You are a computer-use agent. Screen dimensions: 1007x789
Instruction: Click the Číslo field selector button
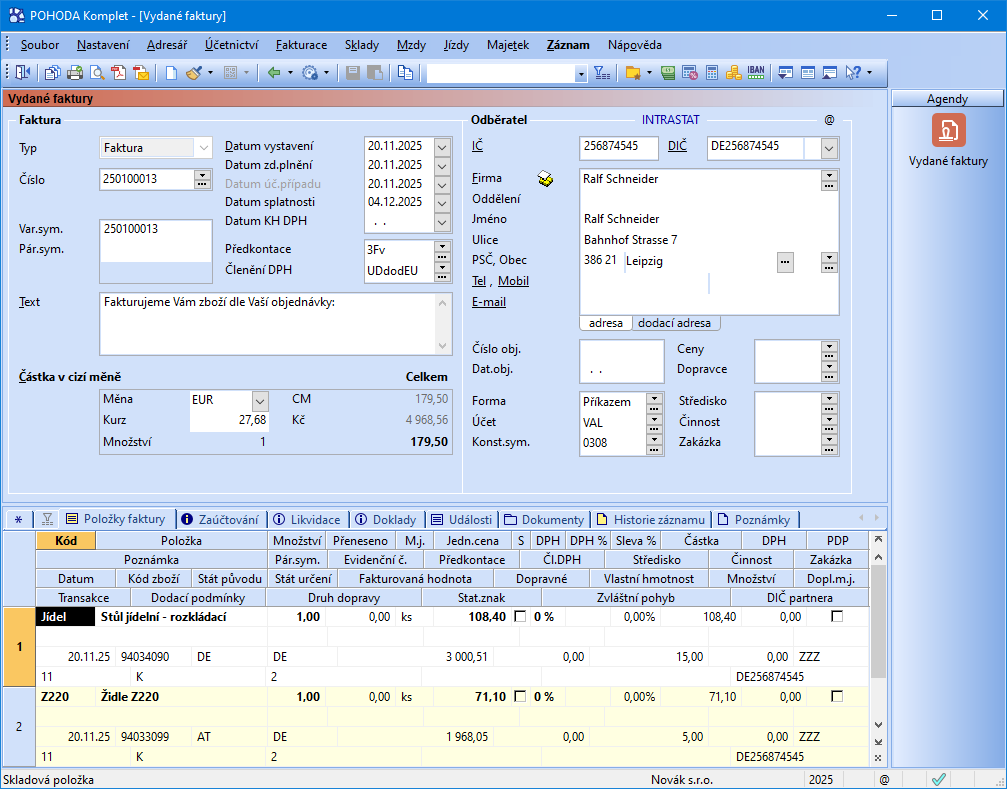click(x=202, y=179)
